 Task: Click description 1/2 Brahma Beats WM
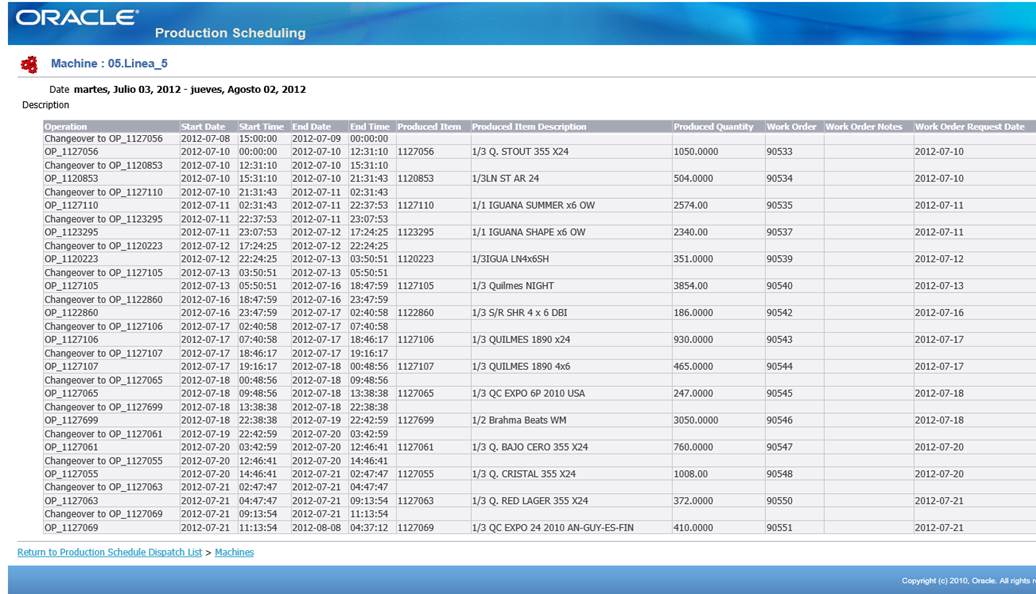pos(519,420)
